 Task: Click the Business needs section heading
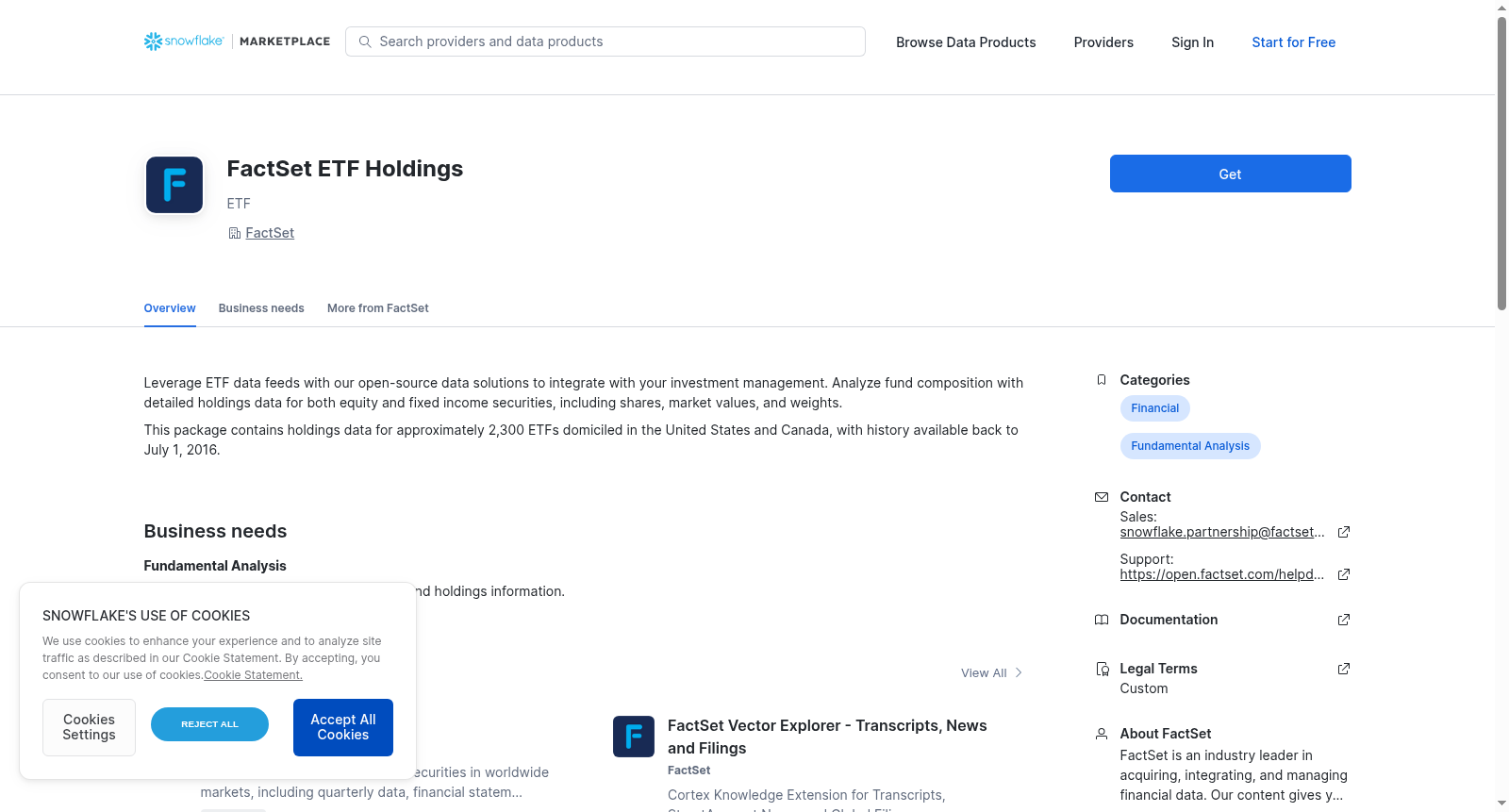215,531
